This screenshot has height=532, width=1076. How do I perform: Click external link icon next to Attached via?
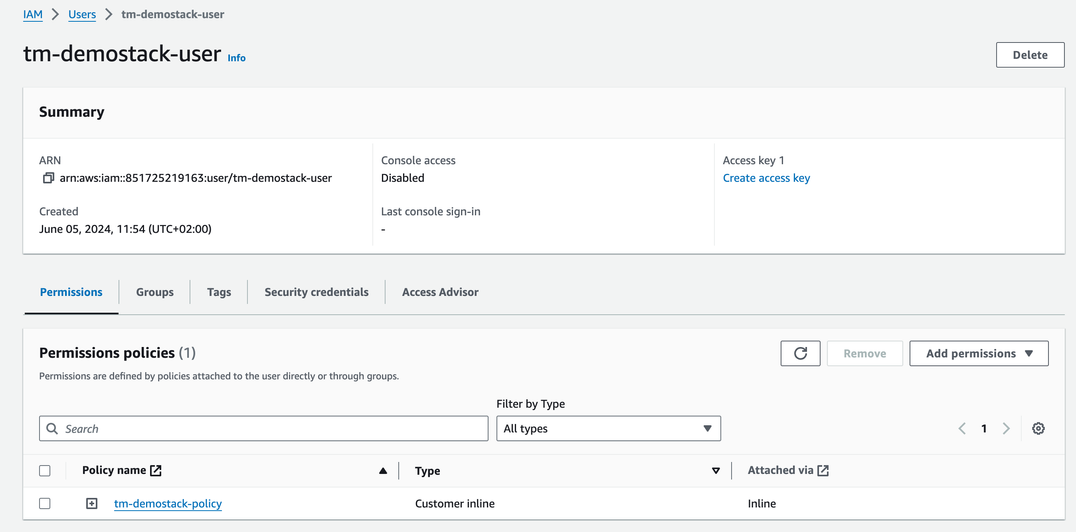[823, 470]
